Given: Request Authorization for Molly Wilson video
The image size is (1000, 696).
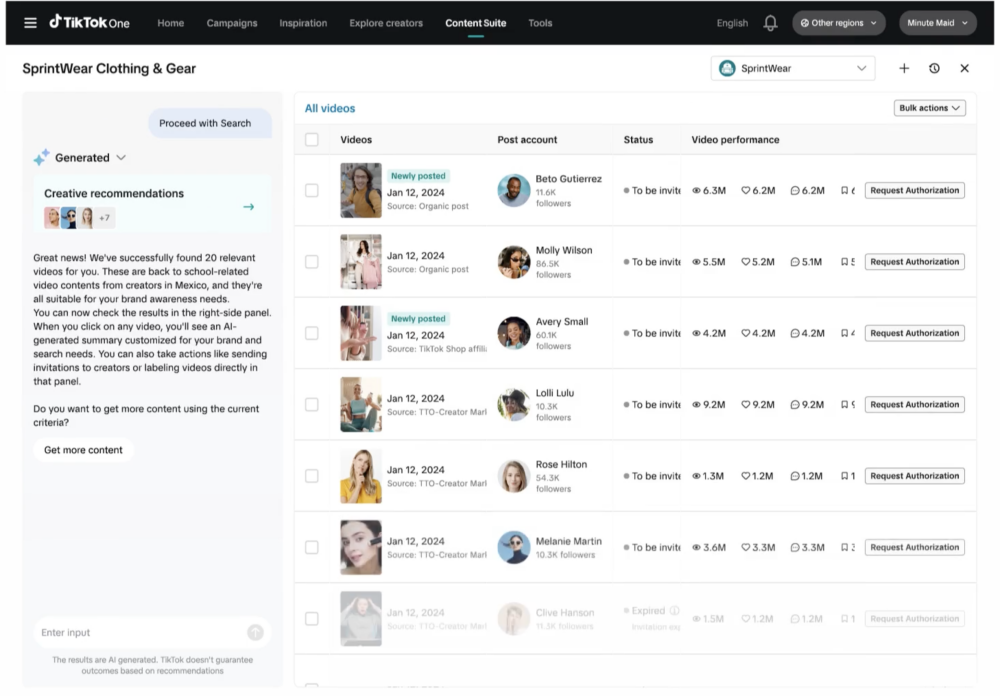Looking at the screenshot, I should click(x=915, y=262).
